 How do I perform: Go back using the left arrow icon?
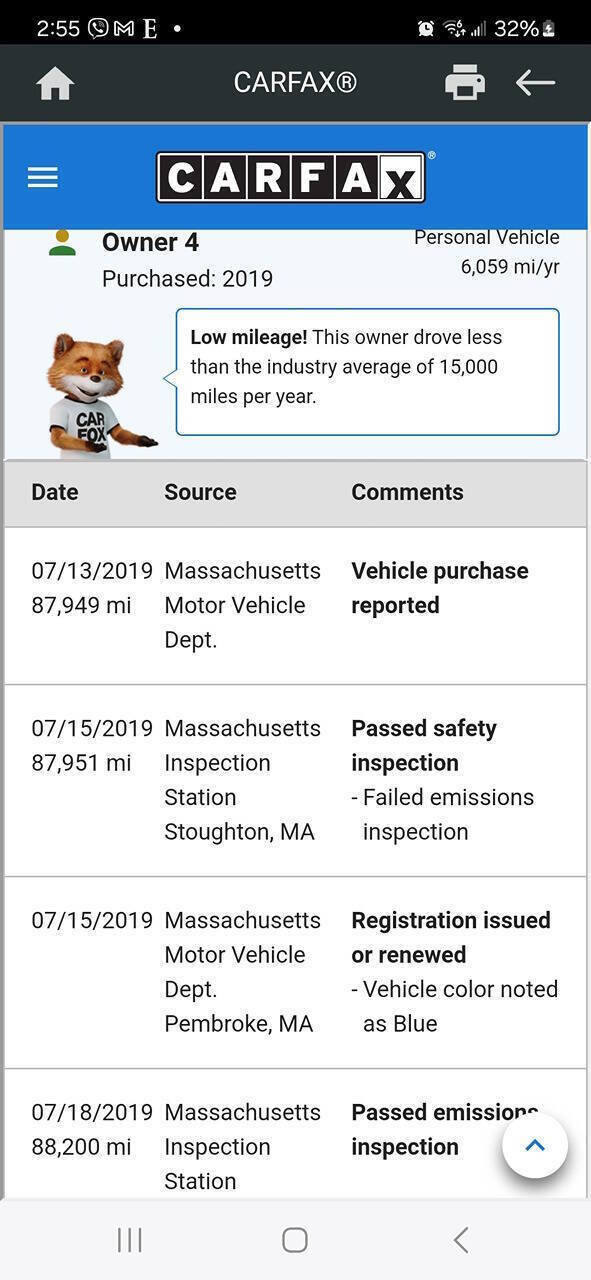535,83
